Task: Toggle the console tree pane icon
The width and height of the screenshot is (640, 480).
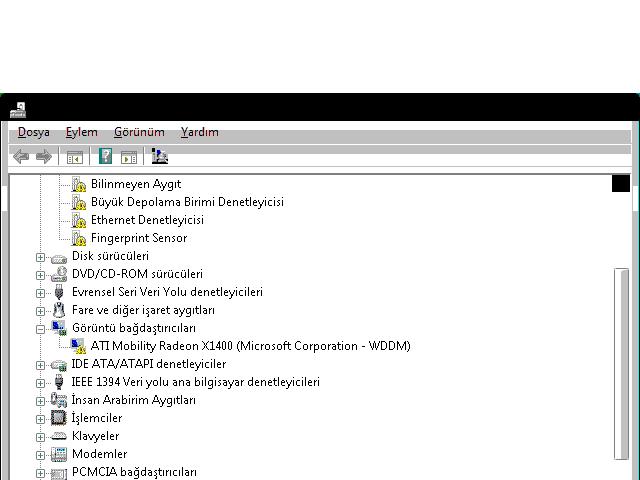Action: pyautogui.click(x=74, y=157)
